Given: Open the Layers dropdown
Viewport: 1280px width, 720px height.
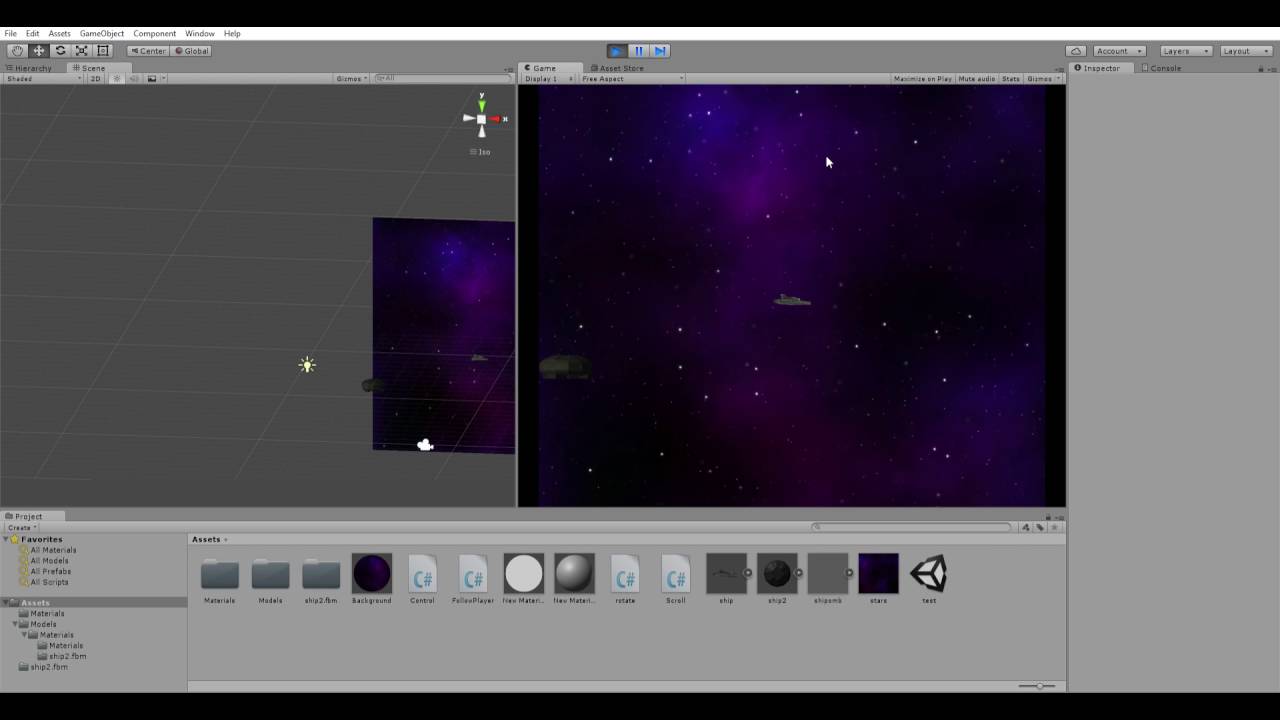Looking at the screenshot, I should pyautogui.click(x=1186, y=51).
